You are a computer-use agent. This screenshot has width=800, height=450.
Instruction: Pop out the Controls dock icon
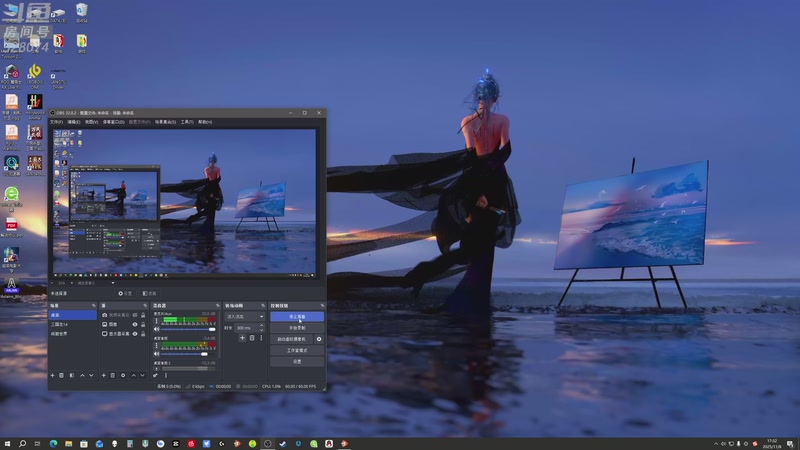tap(322, 306)
